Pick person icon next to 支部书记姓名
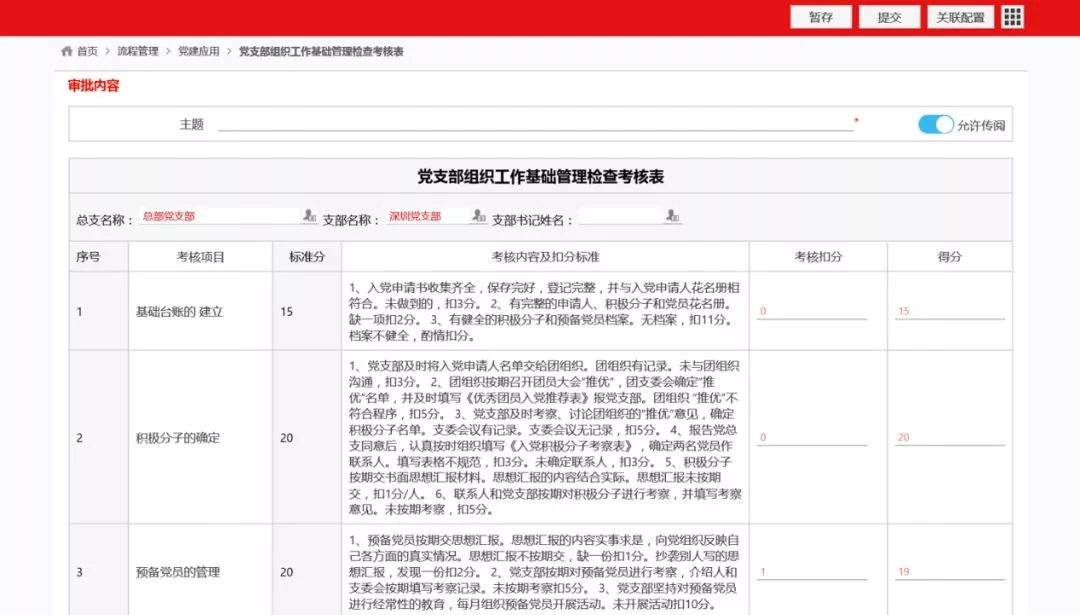 [x=672, y=216]
